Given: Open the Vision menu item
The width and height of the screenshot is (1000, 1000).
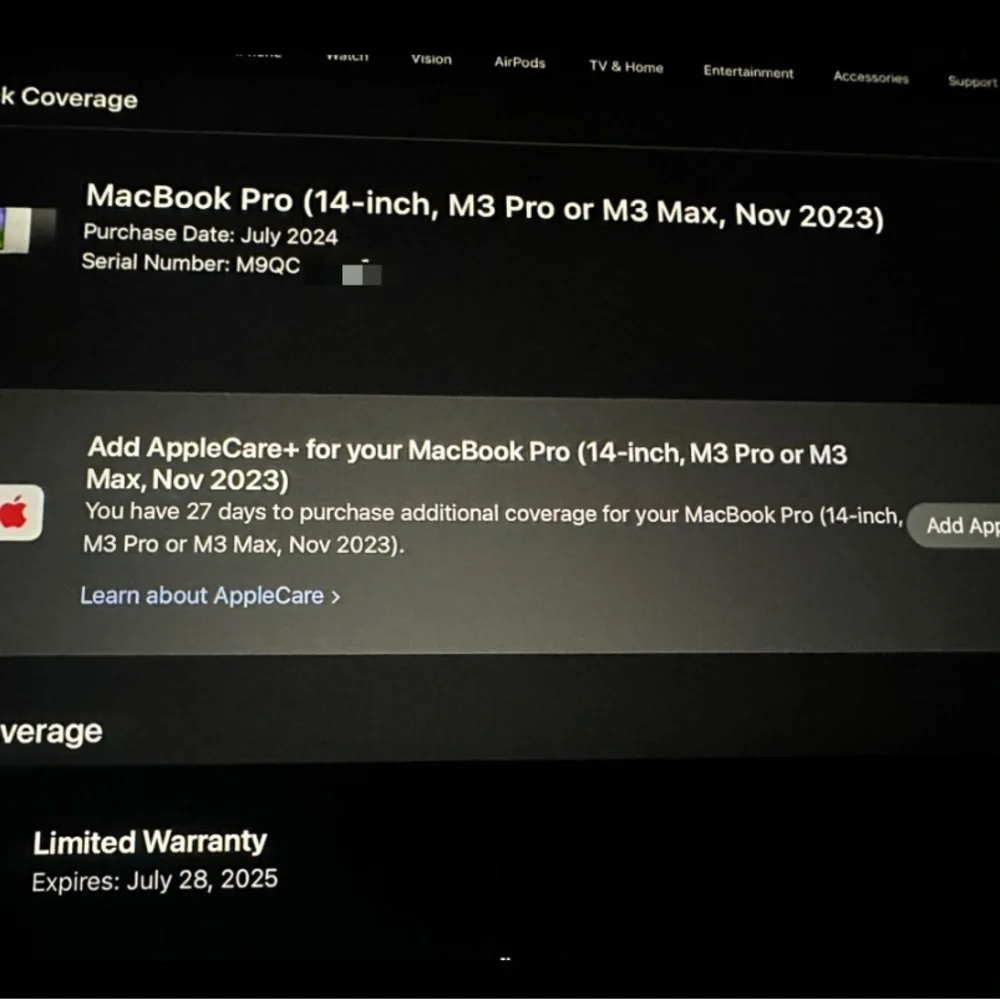Looking at the screenshot, I should pyautogui.click(x=431, y=59).
